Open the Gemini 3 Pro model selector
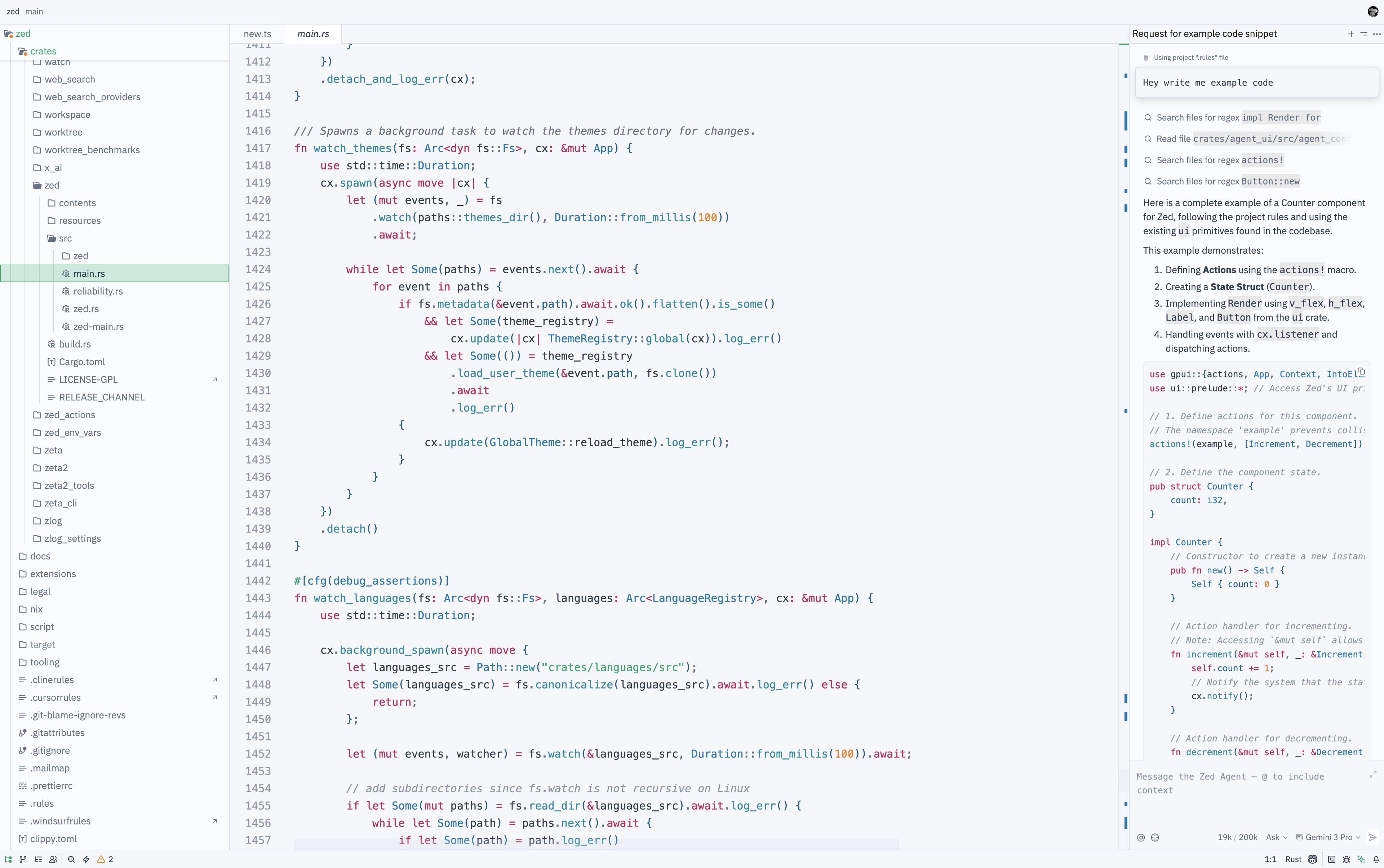 click(x=1328, y=838)
